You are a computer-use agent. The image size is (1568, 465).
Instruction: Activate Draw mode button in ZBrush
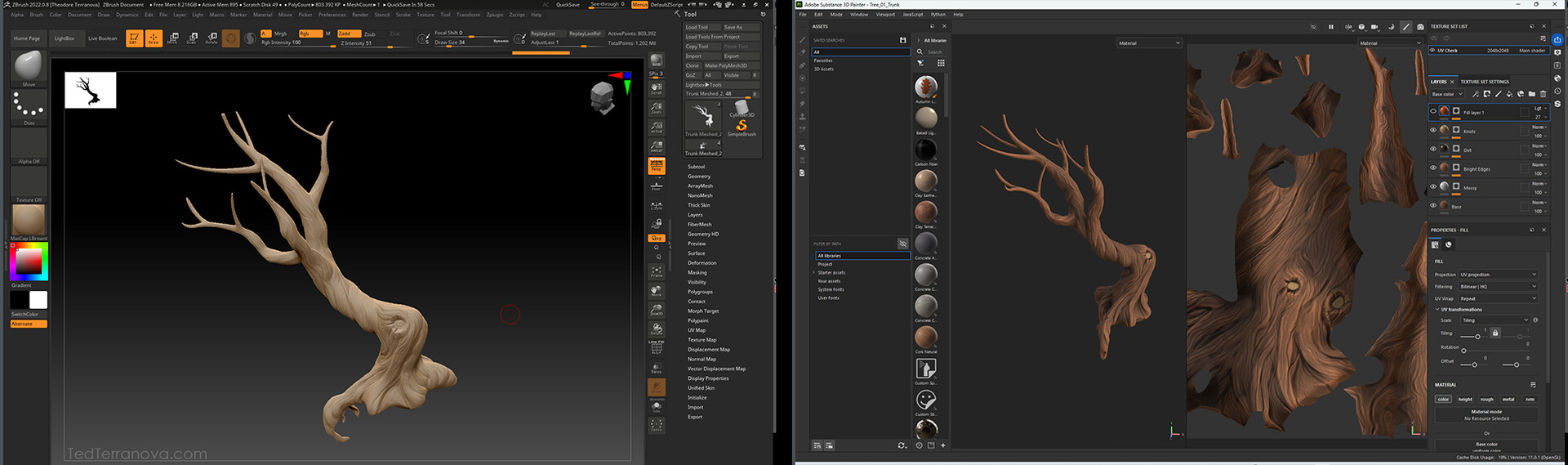tap(154, 38)
